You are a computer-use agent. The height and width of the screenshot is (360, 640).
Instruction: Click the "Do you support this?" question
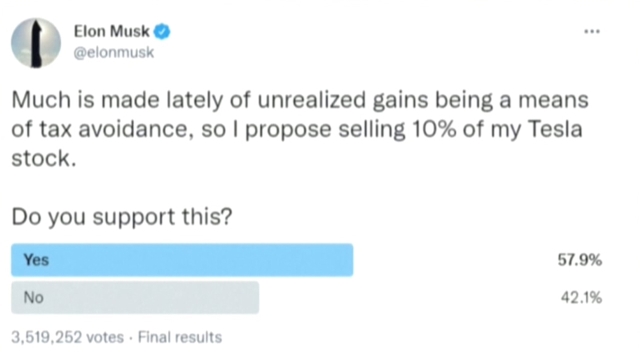[122, 217]
